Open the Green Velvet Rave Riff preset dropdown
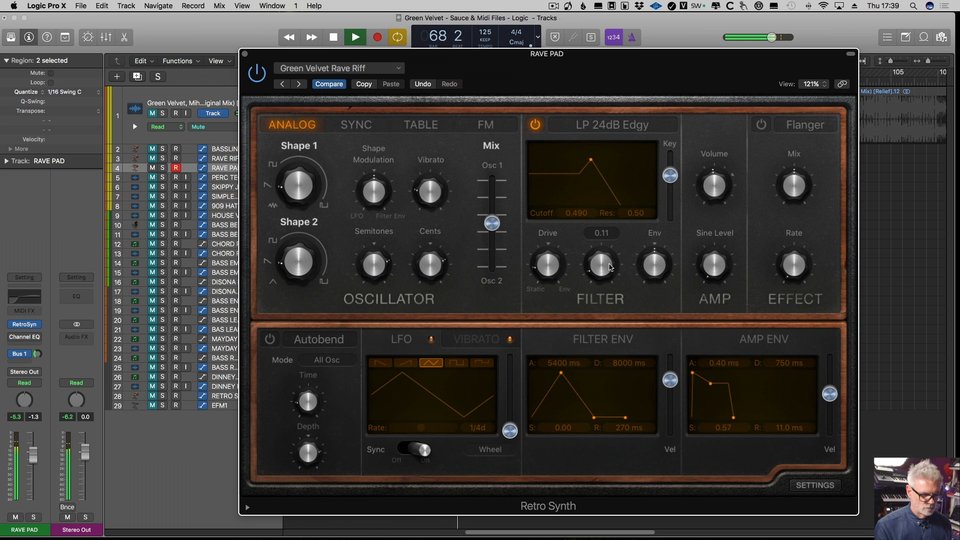This screenshot has height=540, width=960. (x=339, y=68)
